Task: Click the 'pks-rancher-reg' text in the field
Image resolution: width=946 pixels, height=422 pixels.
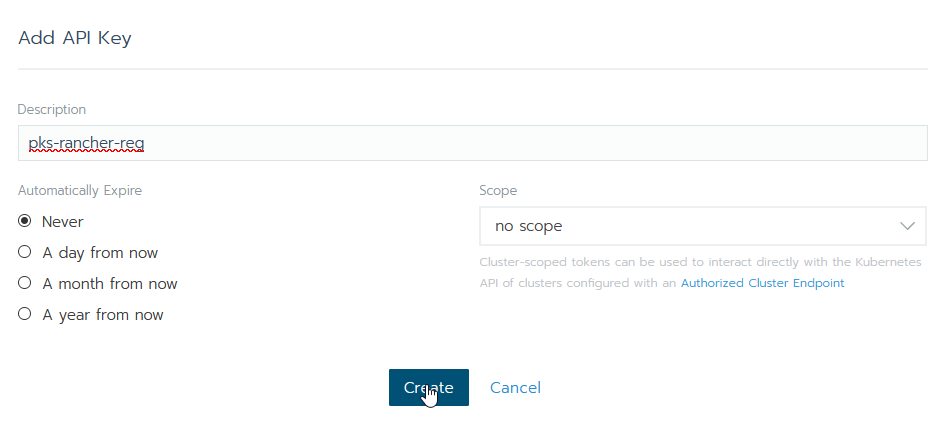Action: (x=86, y=143)
